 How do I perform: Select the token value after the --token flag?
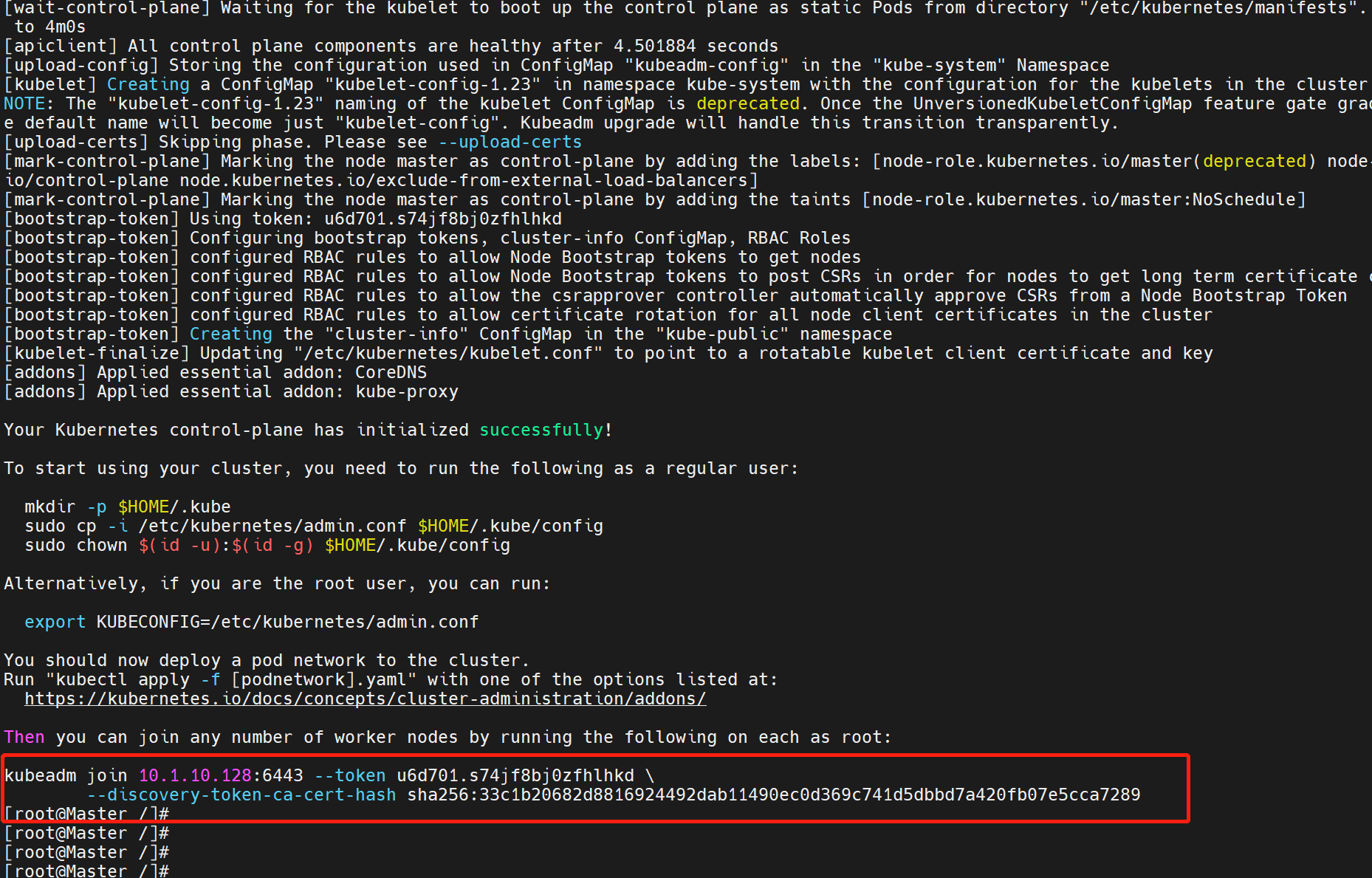pos(515,775)
